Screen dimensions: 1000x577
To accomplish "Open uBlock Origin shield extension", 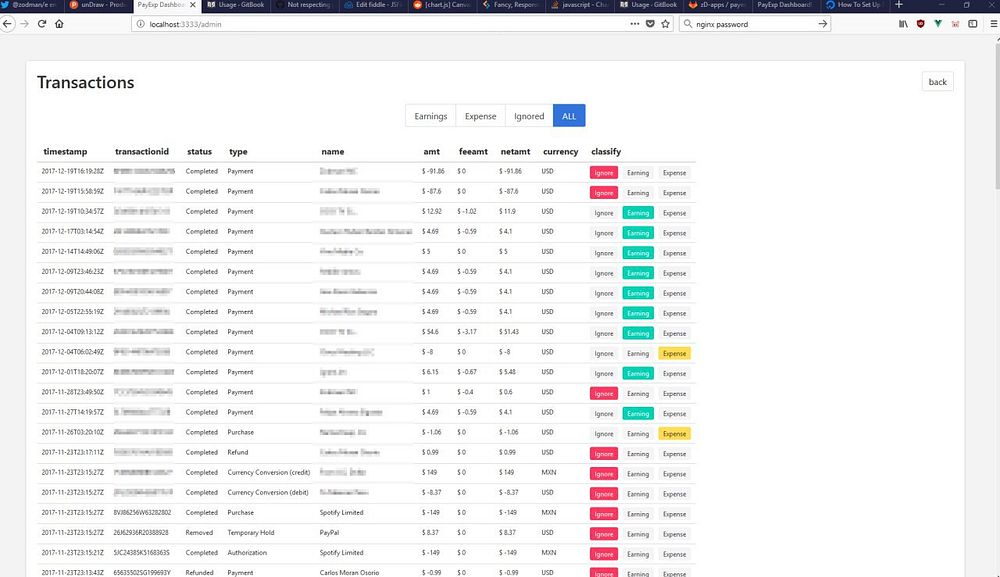I will pos(920,24).
